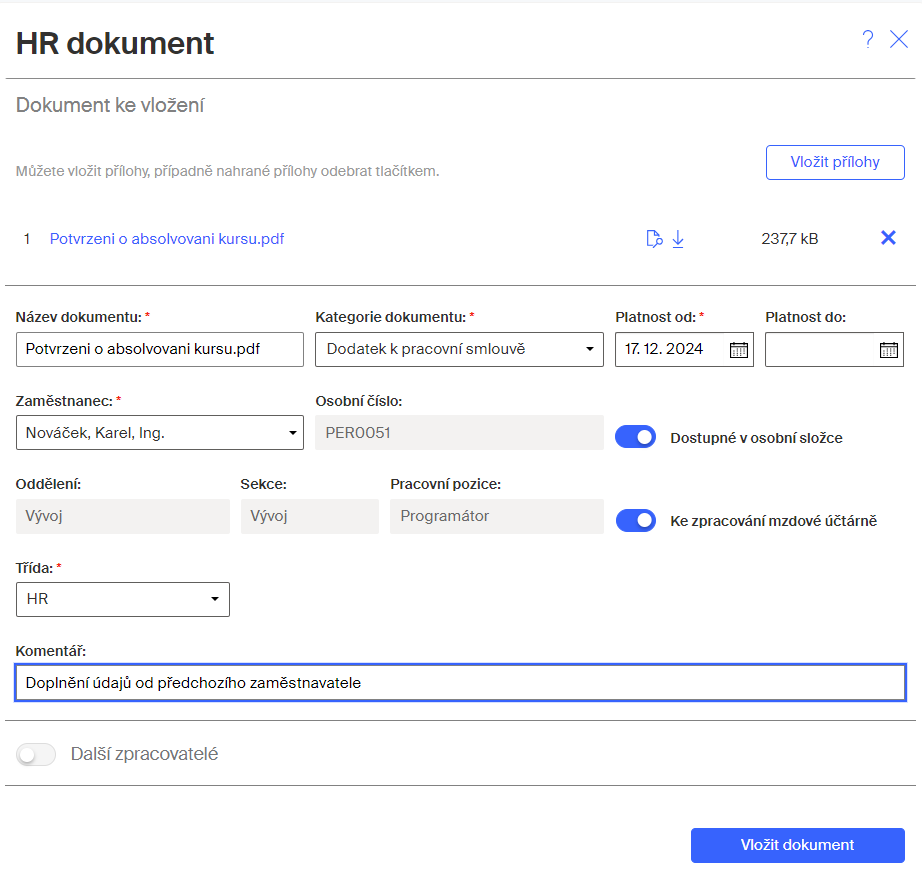Toggle Dostupné v osobní složce switch

636,437
